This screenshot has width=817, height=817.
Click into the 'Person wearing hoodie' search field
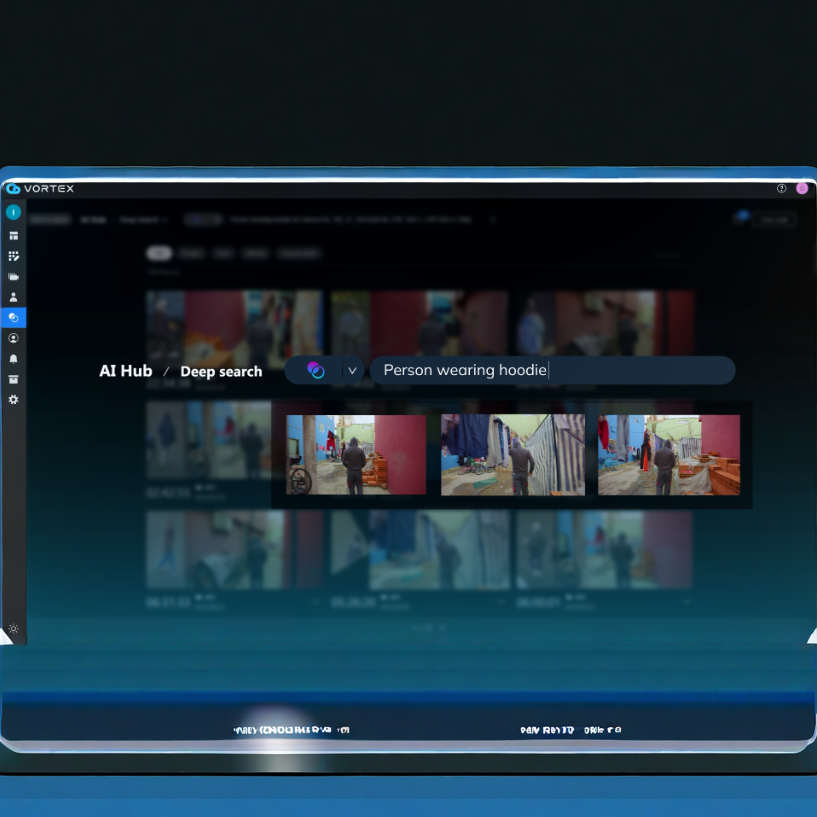[550, 371]
